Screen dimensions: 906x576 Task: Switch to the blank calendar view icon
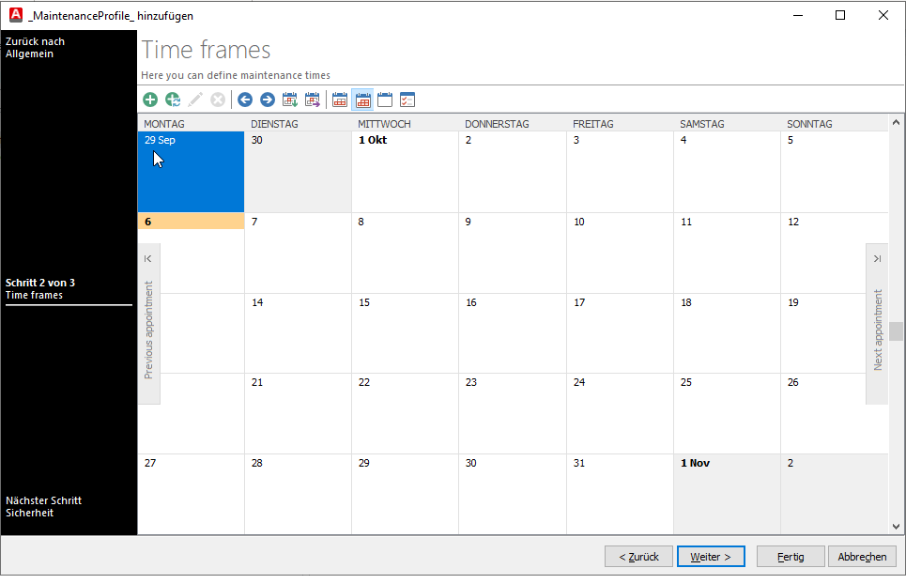(x=385, y=99)
